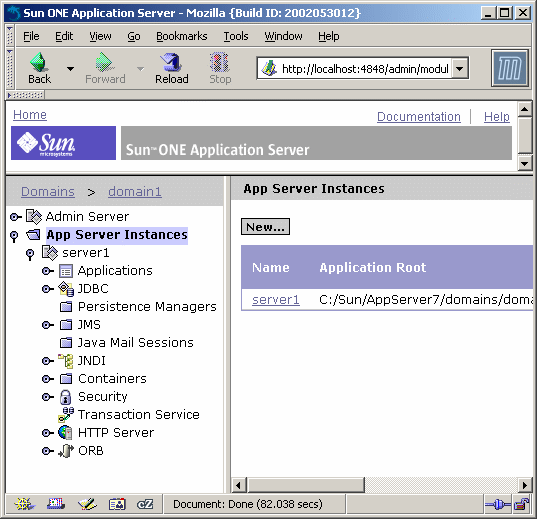
Task: Click the App Server Instances folder icon
Action: point(34,235)
